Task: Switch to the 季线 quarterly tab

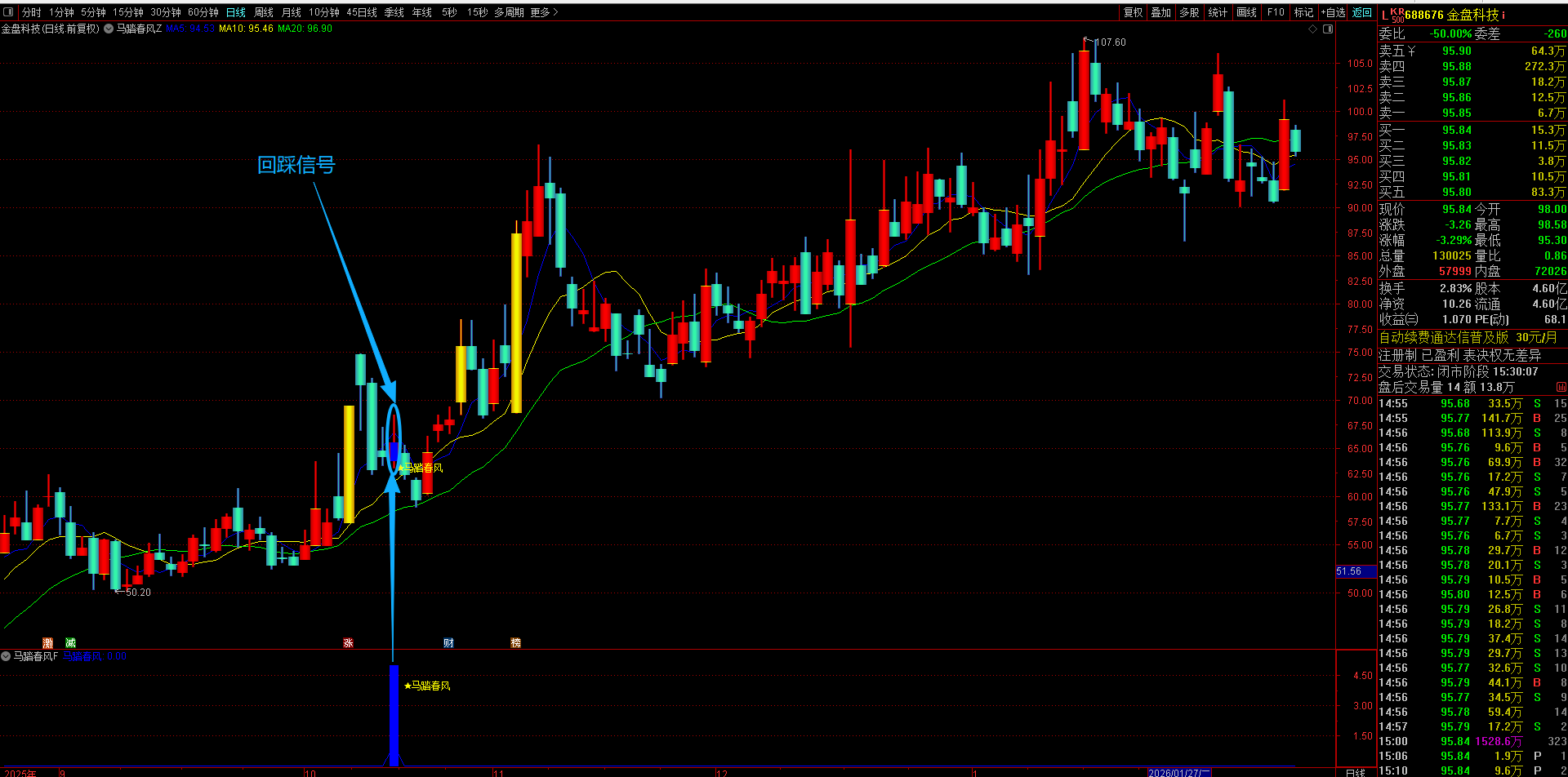Action: [x=394, y=12]
